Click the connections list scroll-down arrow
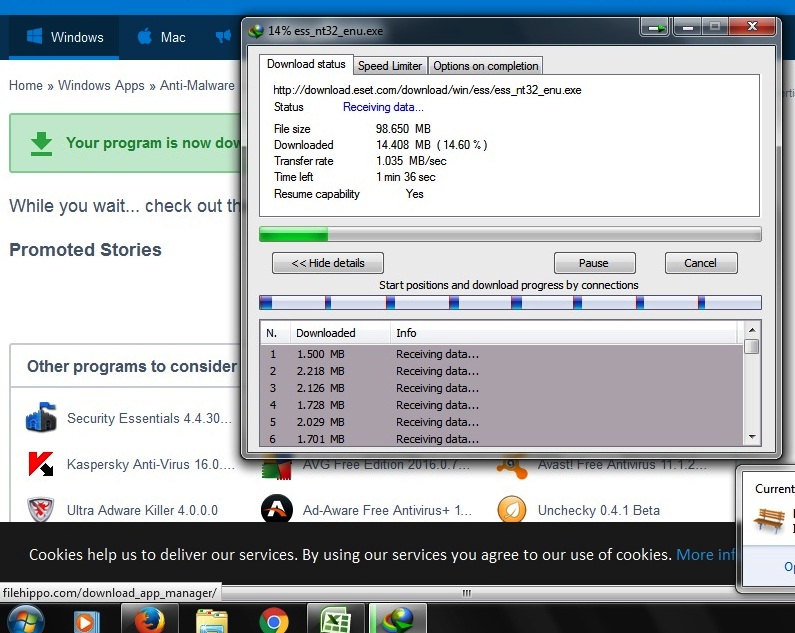The image size is (795, 633). [752, 437]
